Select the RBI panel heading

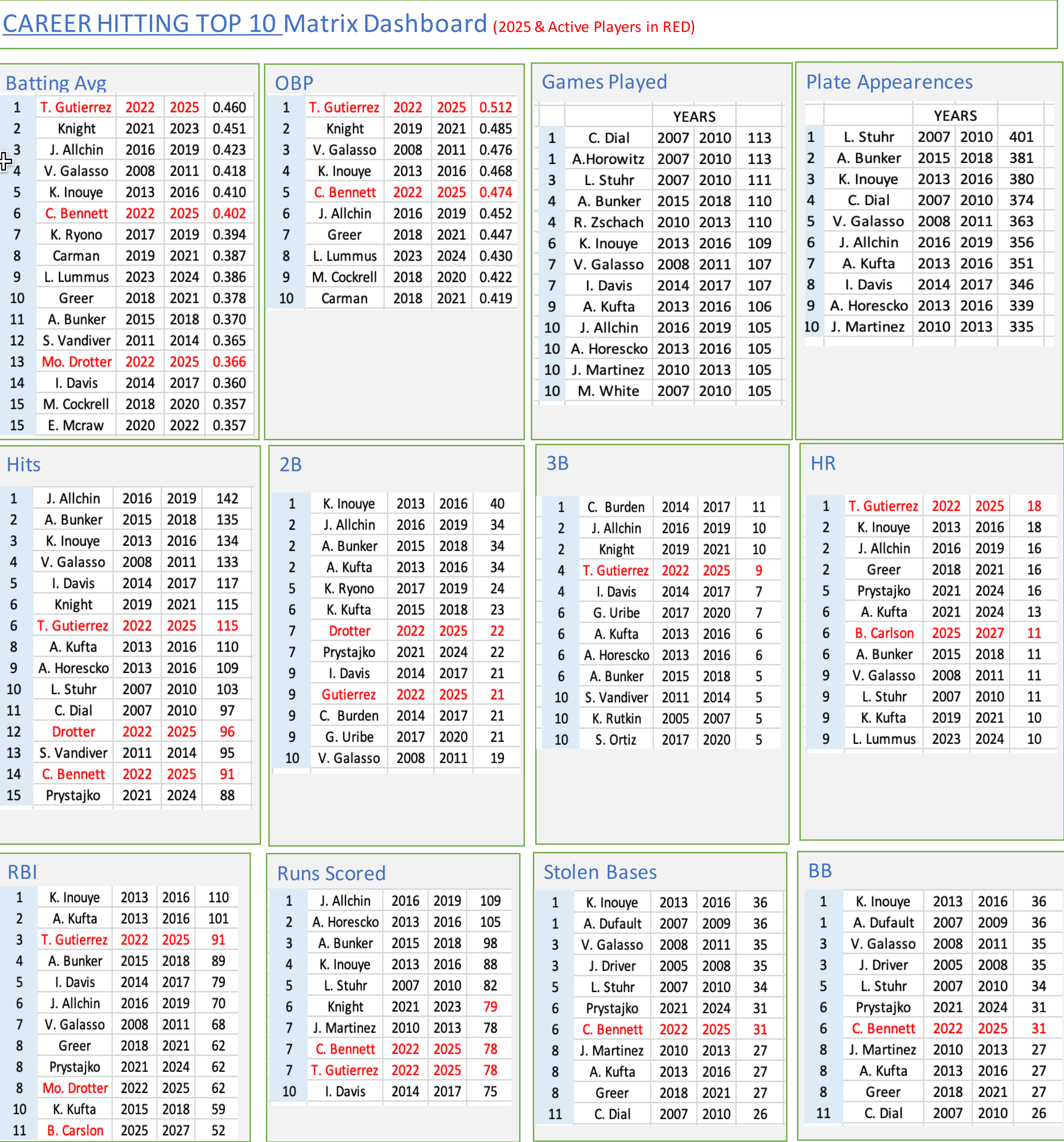(22, 872)
